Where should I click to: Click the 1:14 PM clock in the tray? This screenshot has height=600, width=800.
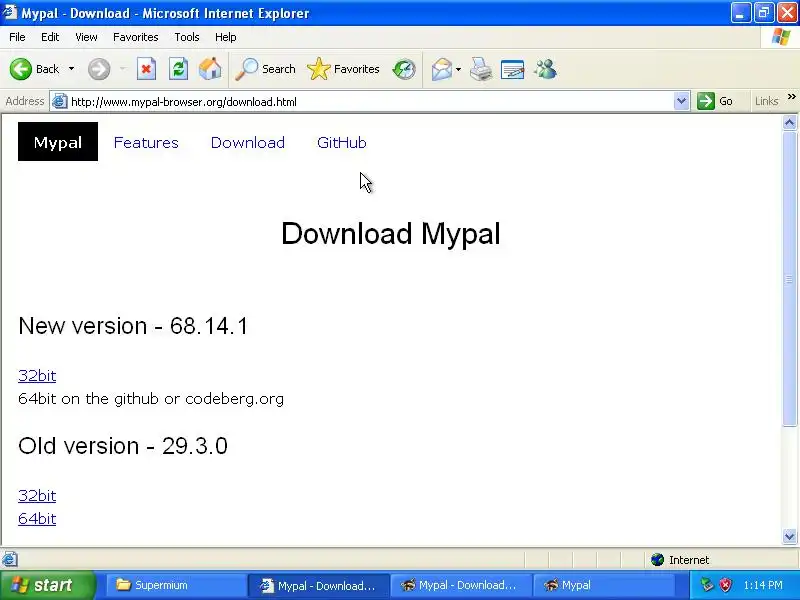pyautogui.click(x=763, y=585)
